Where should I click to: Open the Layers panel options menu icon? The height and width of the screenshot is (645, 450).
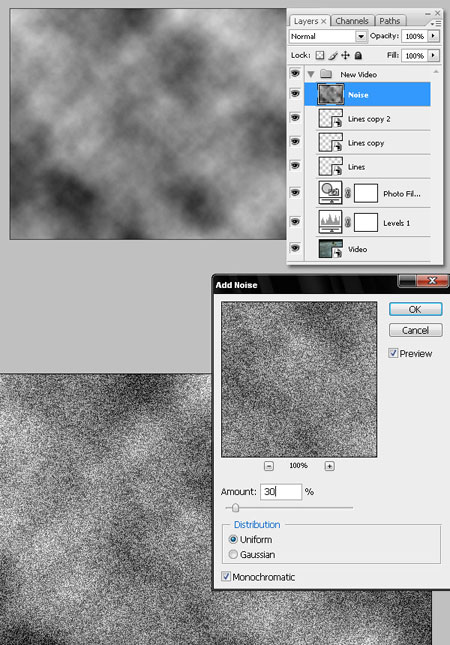point(435,24)
